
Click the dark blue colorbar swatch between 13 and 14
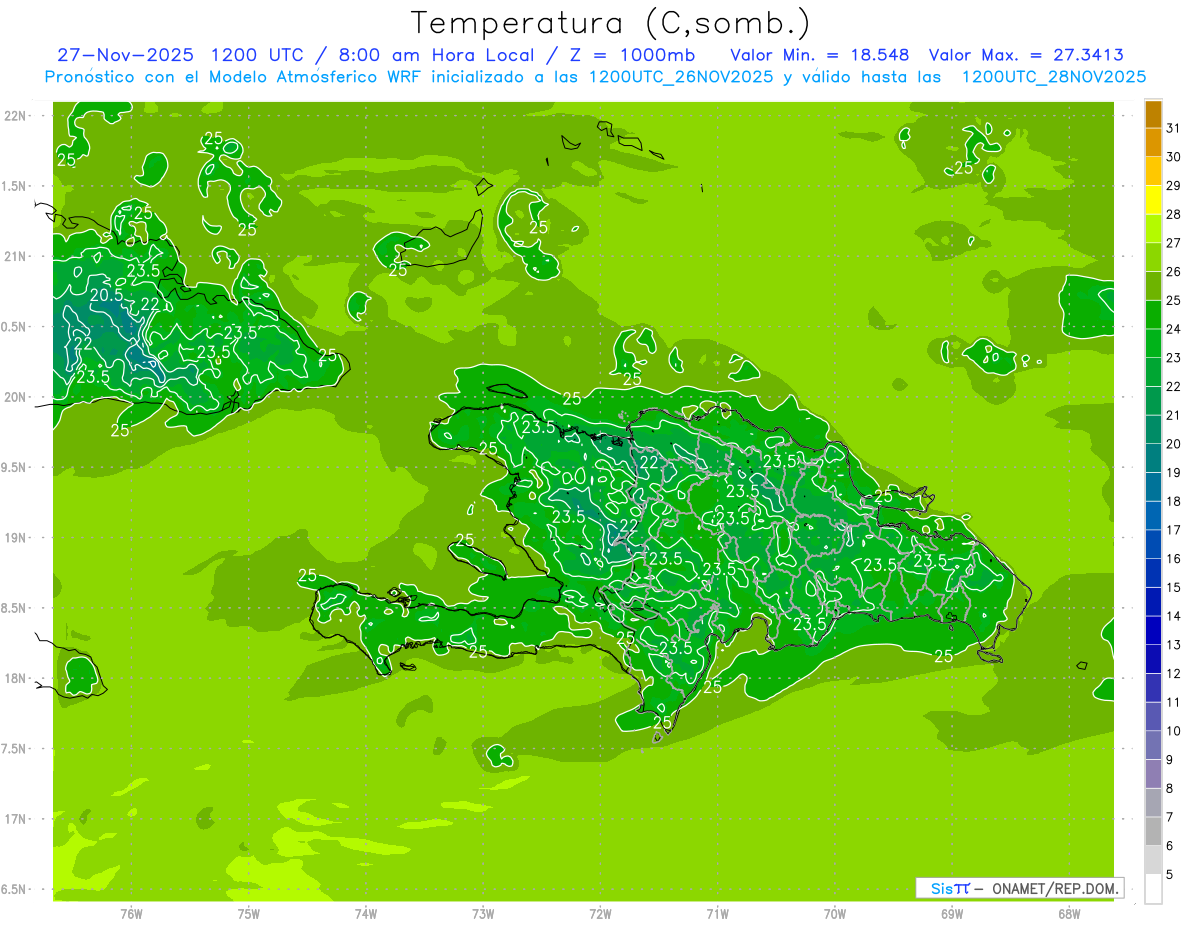tap(1153, 631)
